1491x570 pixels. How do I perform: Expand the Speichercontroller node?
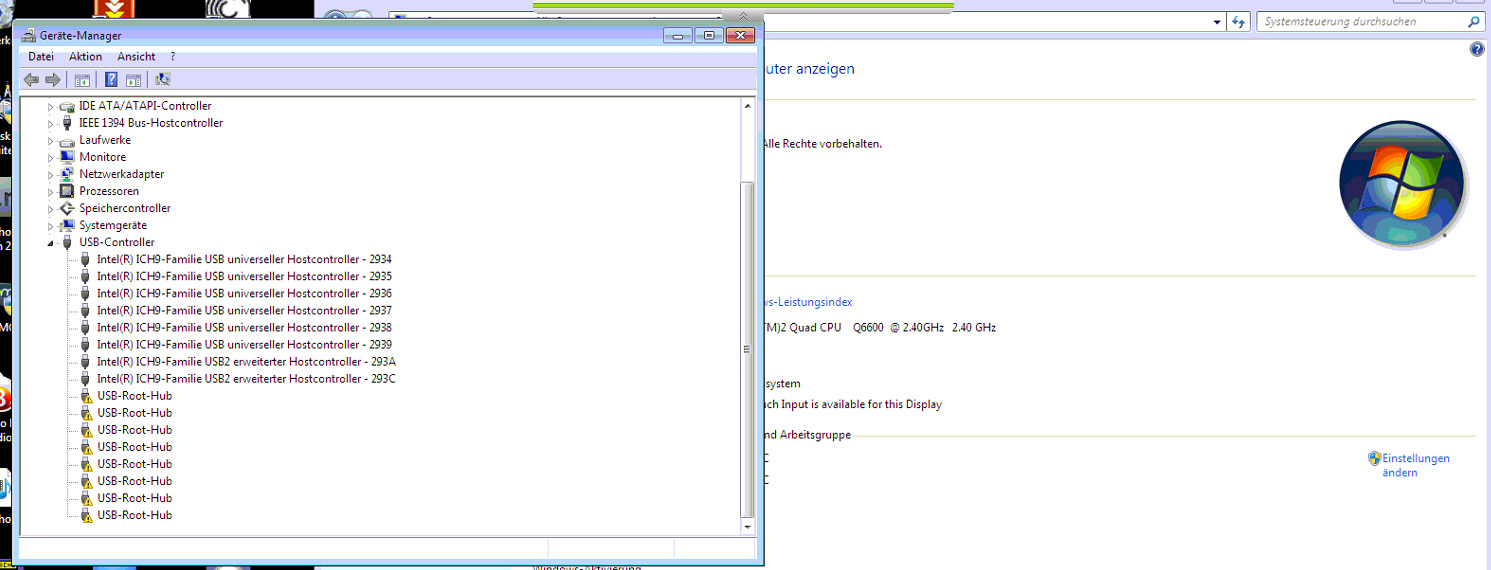coord(50,208)
